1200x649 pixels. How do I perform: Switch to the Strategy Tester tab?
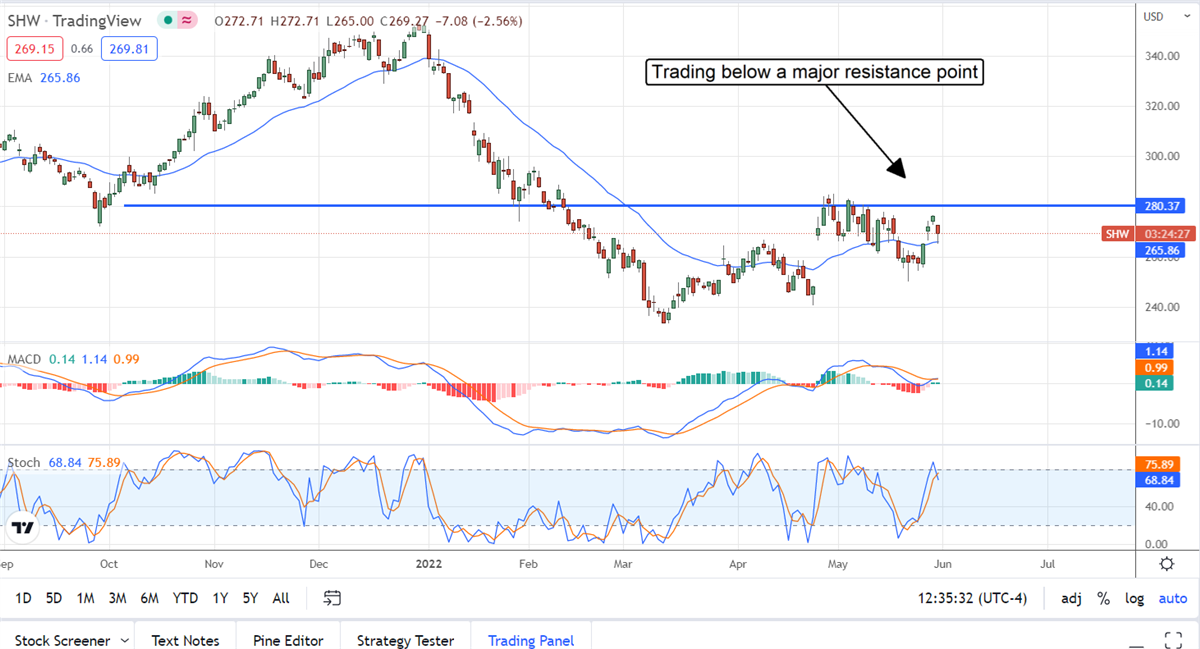[405, 640]
